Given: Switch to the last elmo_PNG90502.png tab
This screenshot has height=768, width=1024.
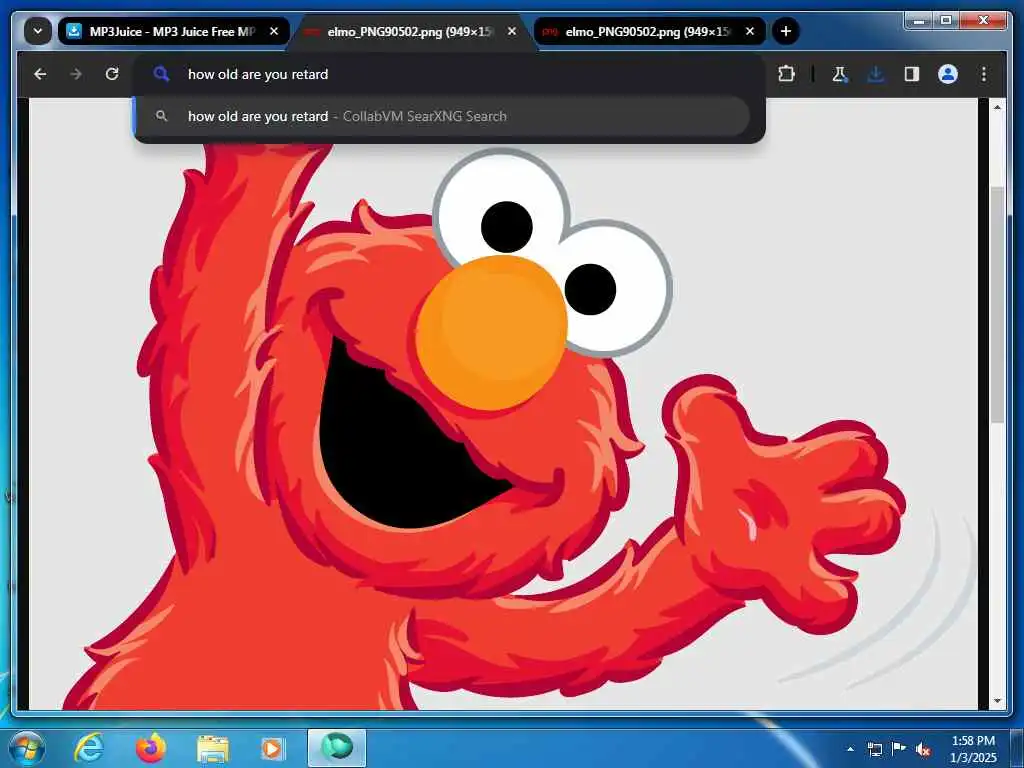Looking at the screenshot, I should coord(649,31).
